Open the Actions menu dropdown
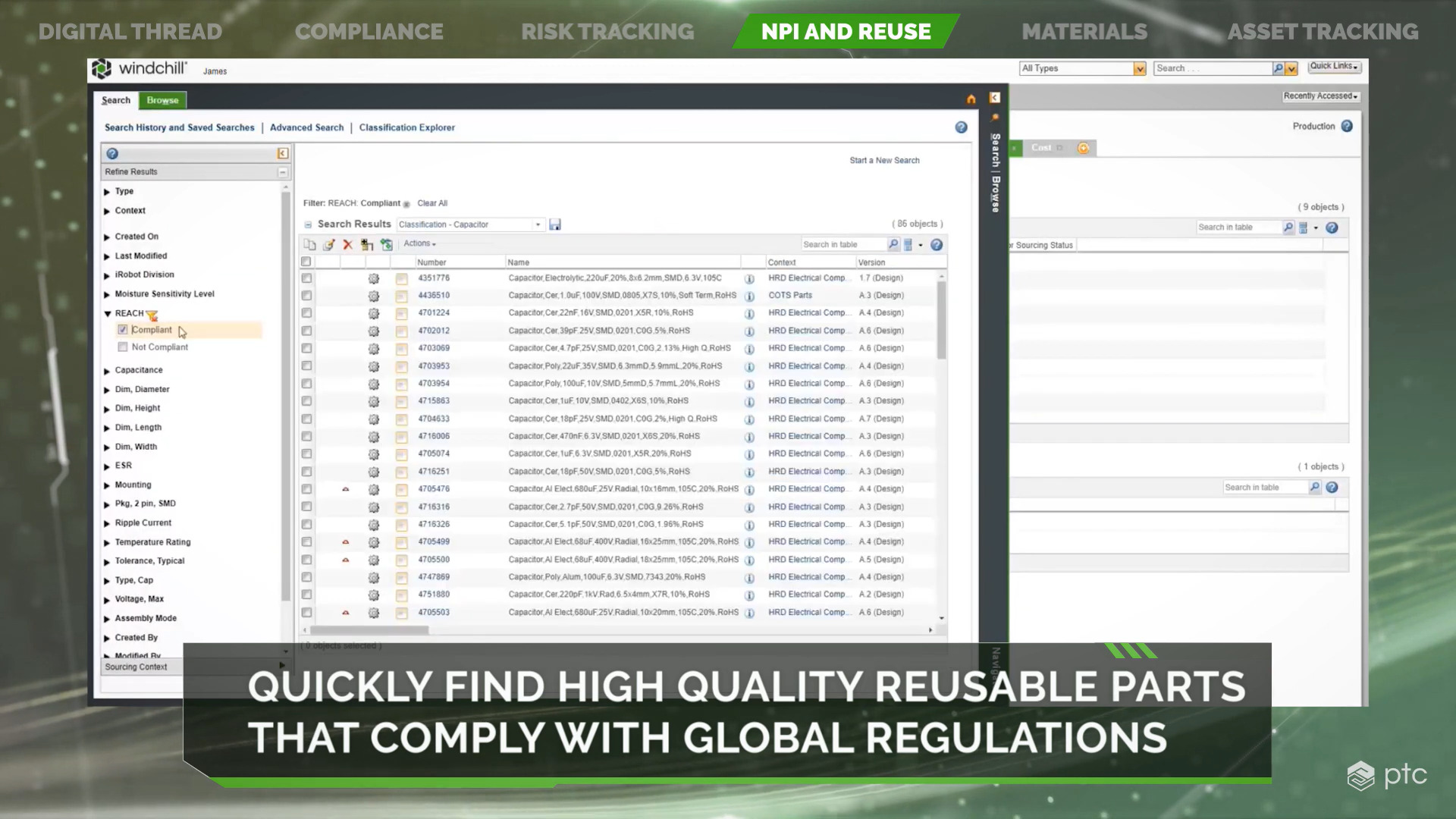 pyautogui.click(x=419, y=243)
